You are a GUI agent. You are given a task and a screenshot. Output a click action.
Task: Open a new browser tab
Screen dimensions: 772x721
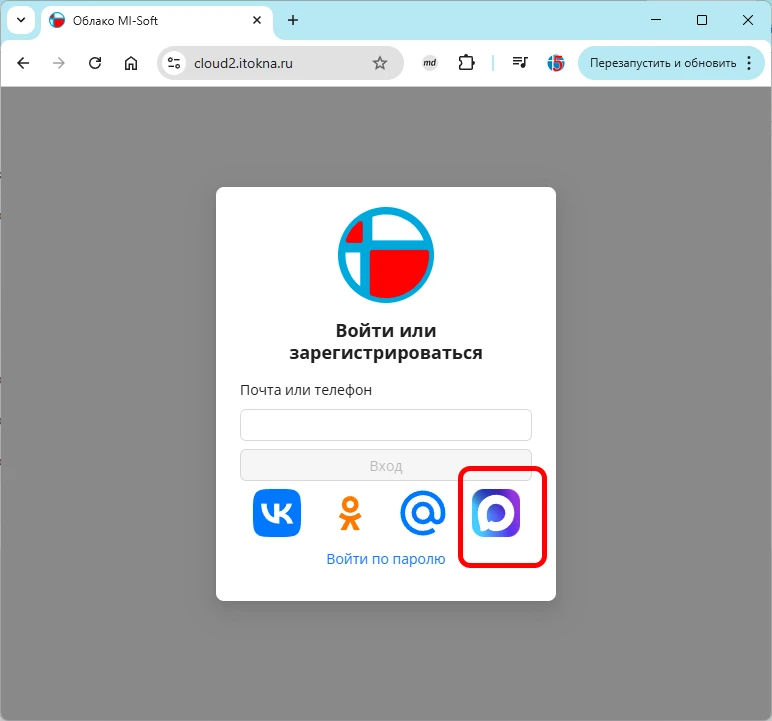(x=293, y=21)
